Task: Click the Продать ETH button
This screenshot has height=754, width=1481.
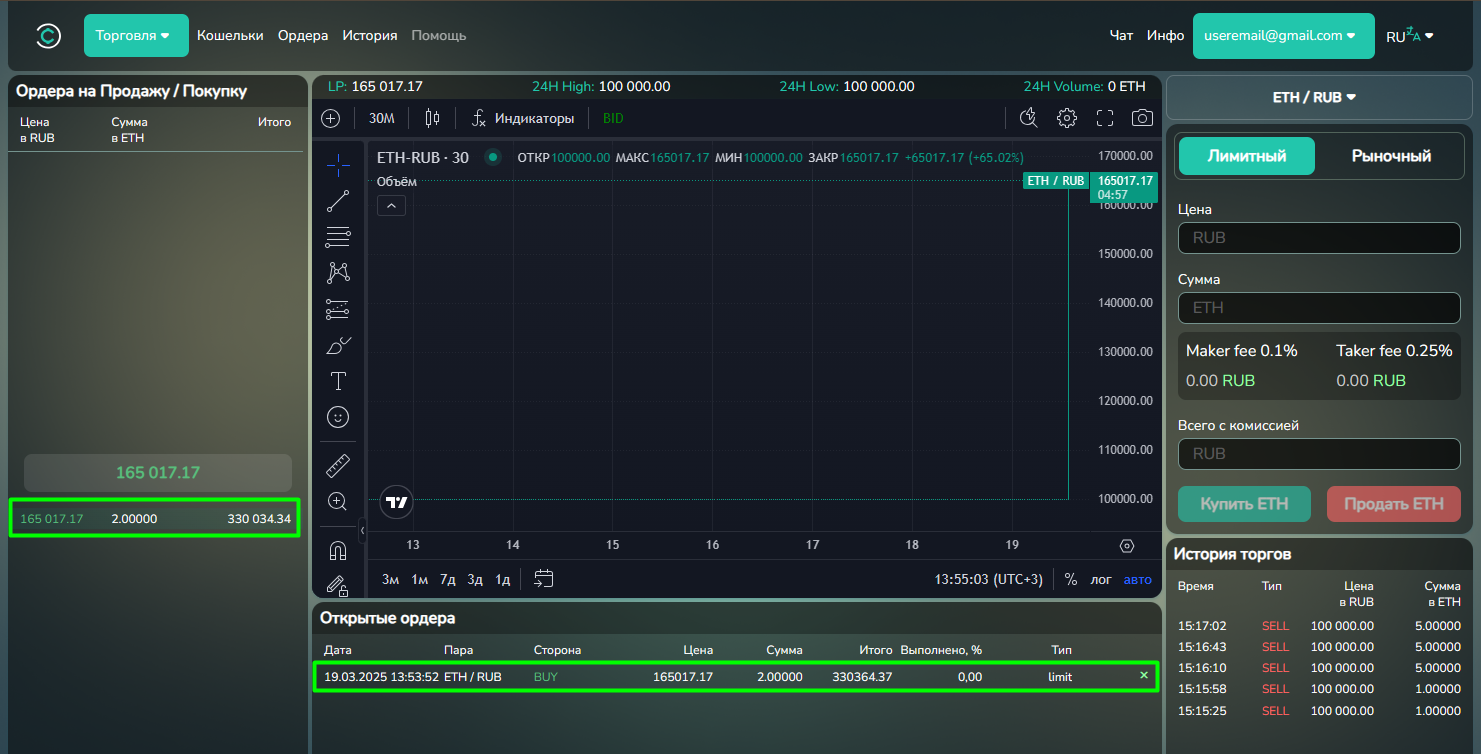Action: pyautogui.click(x=1393, y=504)
